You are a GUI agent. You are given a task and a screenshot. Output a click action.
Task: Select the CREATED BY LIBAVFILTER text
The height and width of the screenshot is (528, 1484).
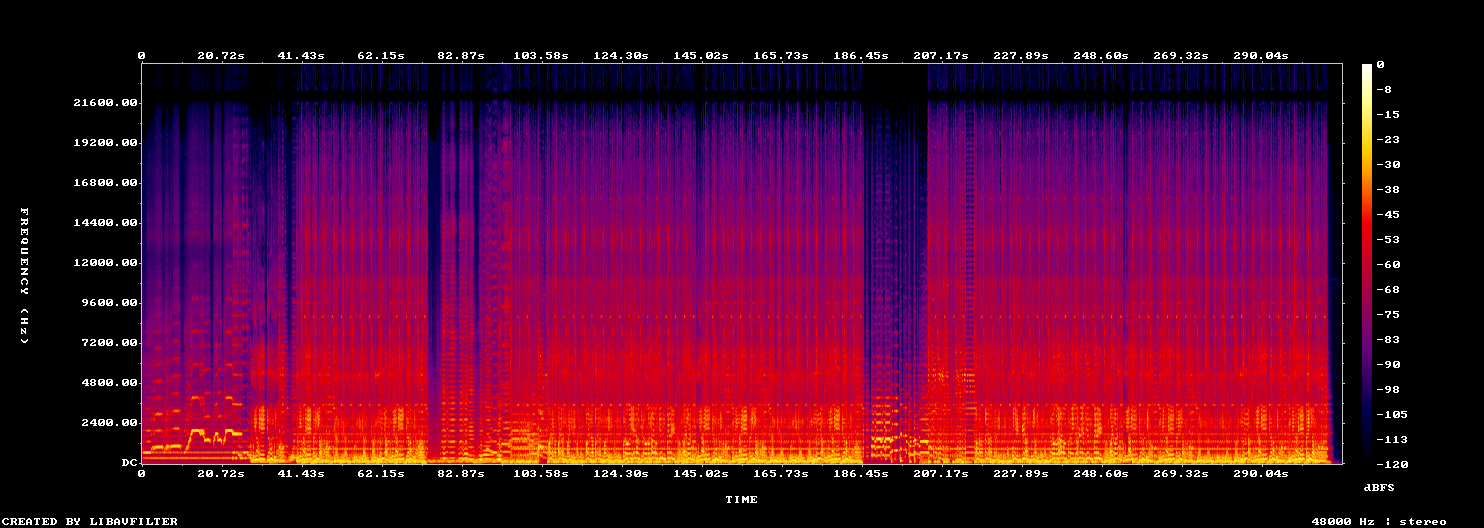(91, 521)
